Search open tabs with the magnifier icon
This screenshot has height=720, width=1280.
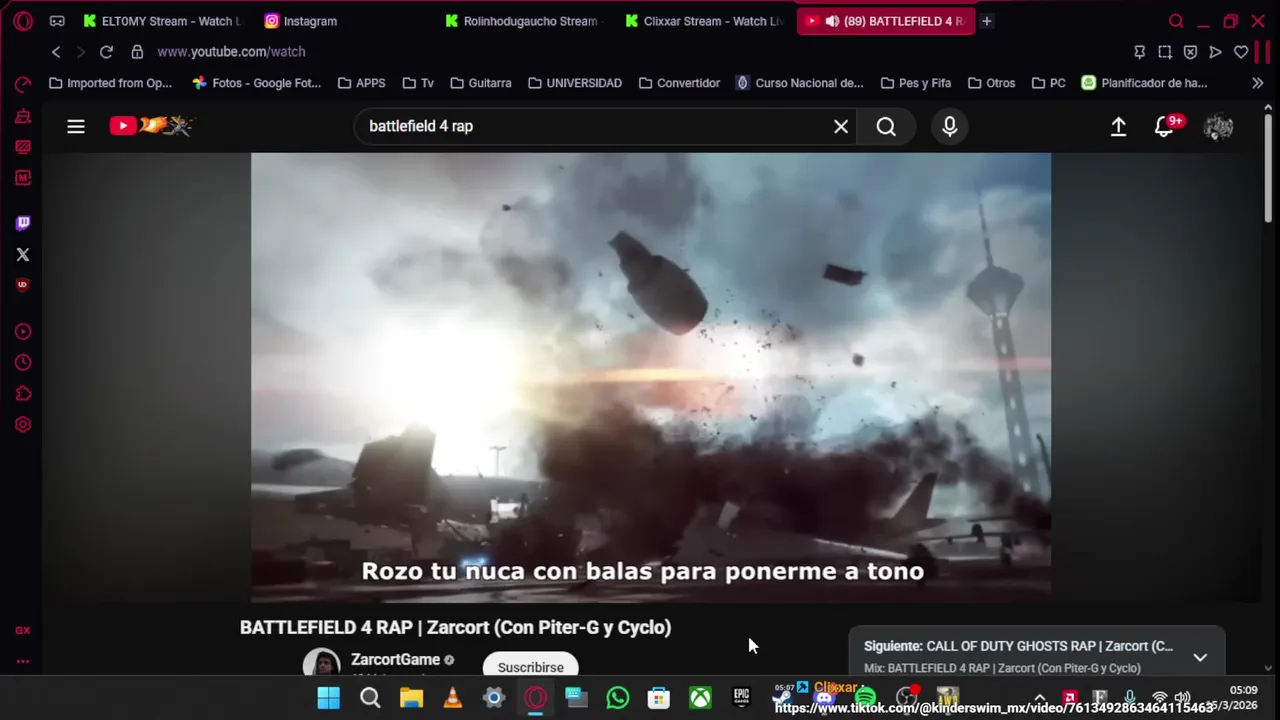1176,21
